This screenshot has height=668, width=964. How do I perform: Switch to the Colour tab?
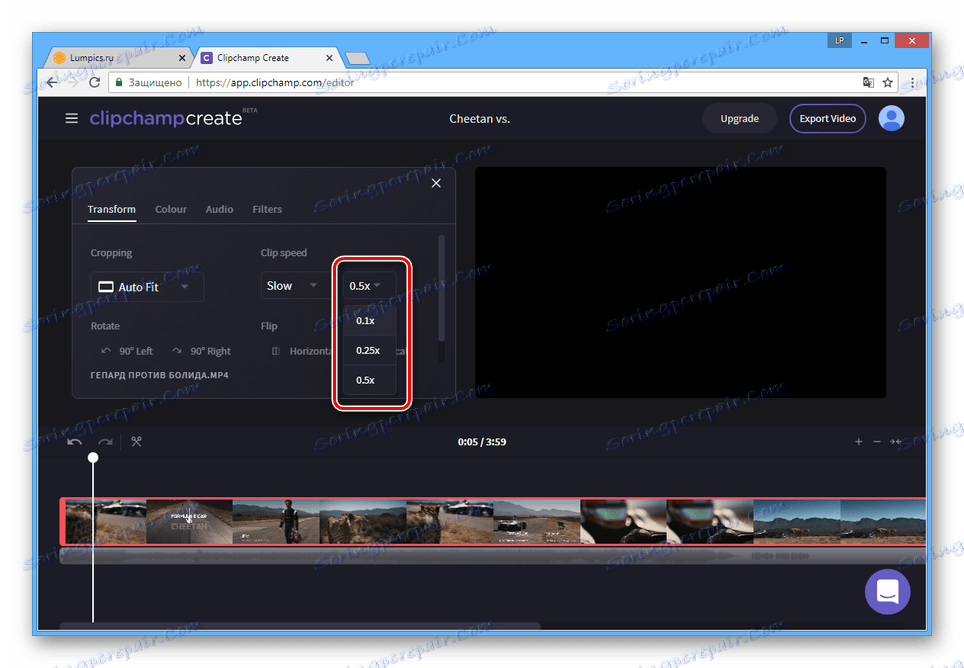coord(170,209)
